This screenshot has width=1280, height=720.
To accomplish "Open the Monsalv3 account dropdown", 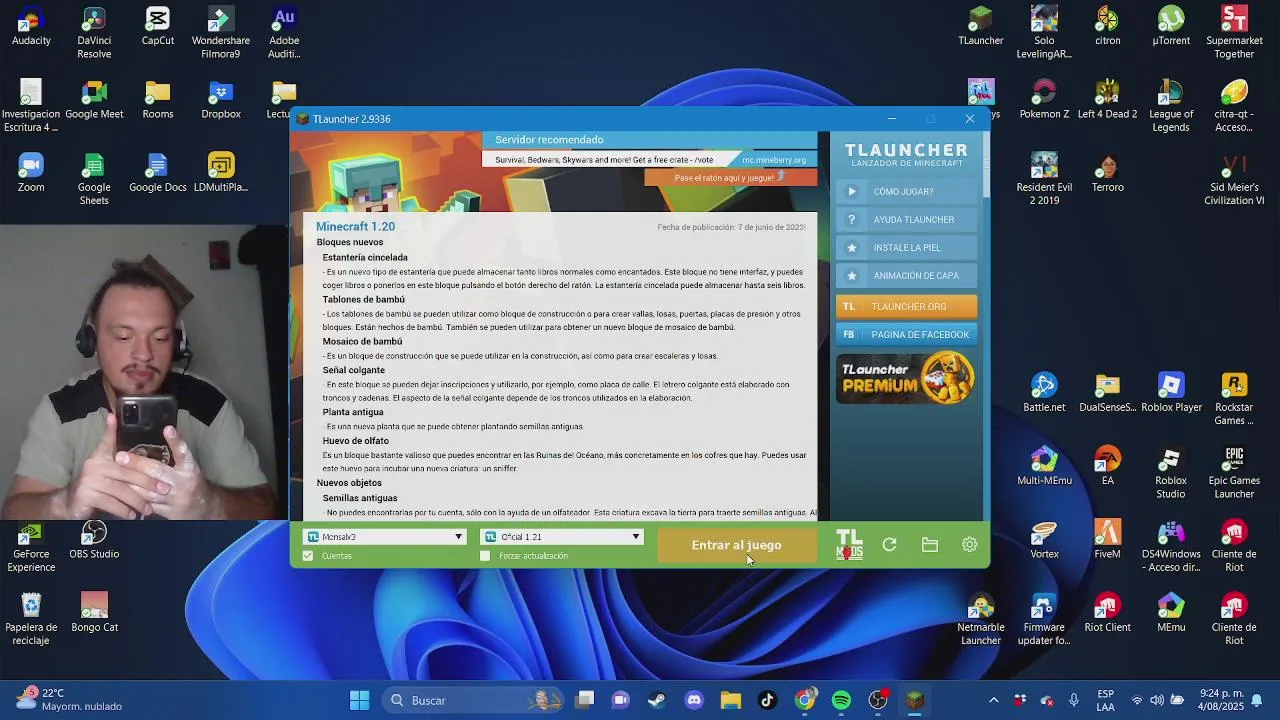I will (x=385, y=537).
